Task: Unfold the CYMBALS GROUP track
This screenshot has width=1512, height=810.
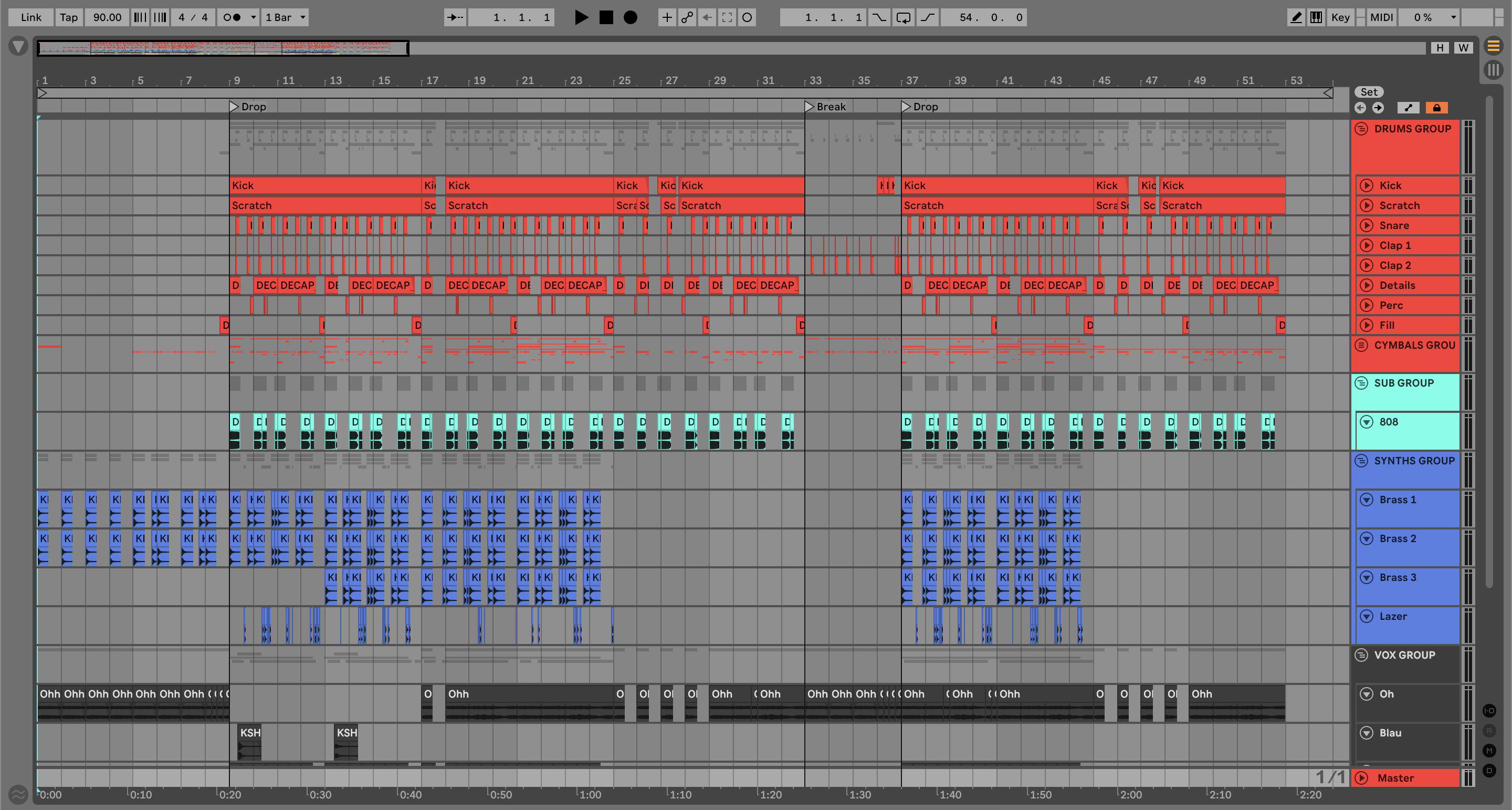Action: click(x=1362, y=345)
